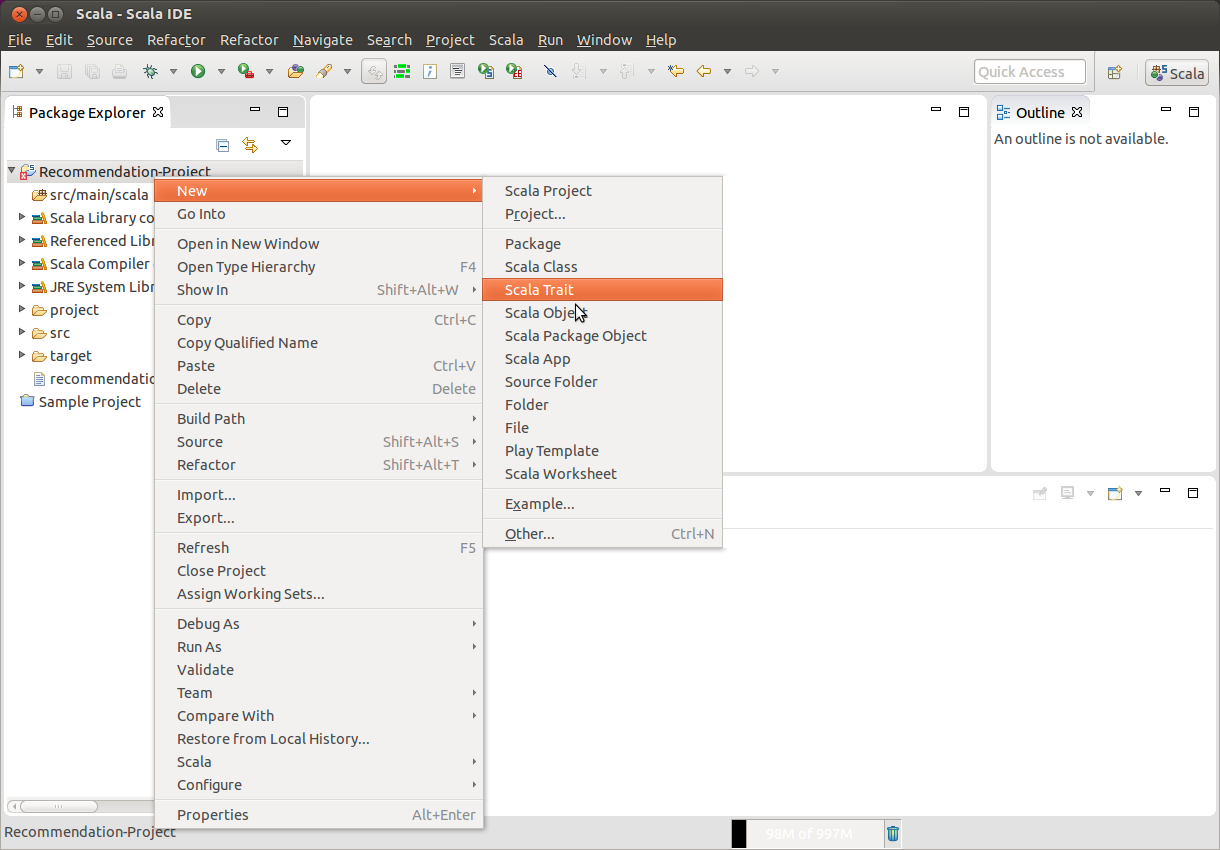Click the Quick Access search field
The width and height of the screenshot is (1220, 850).
(1030, 72)
